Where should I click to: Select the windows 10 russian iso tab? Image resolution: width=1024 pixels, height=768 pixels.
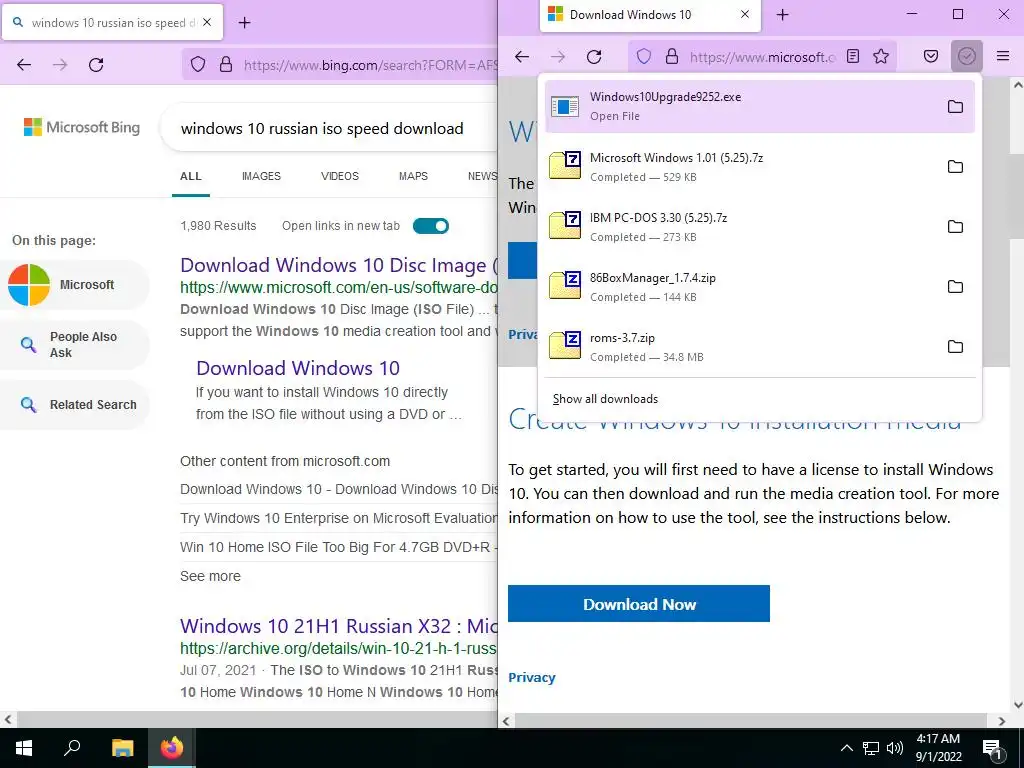tap(113, 22)
